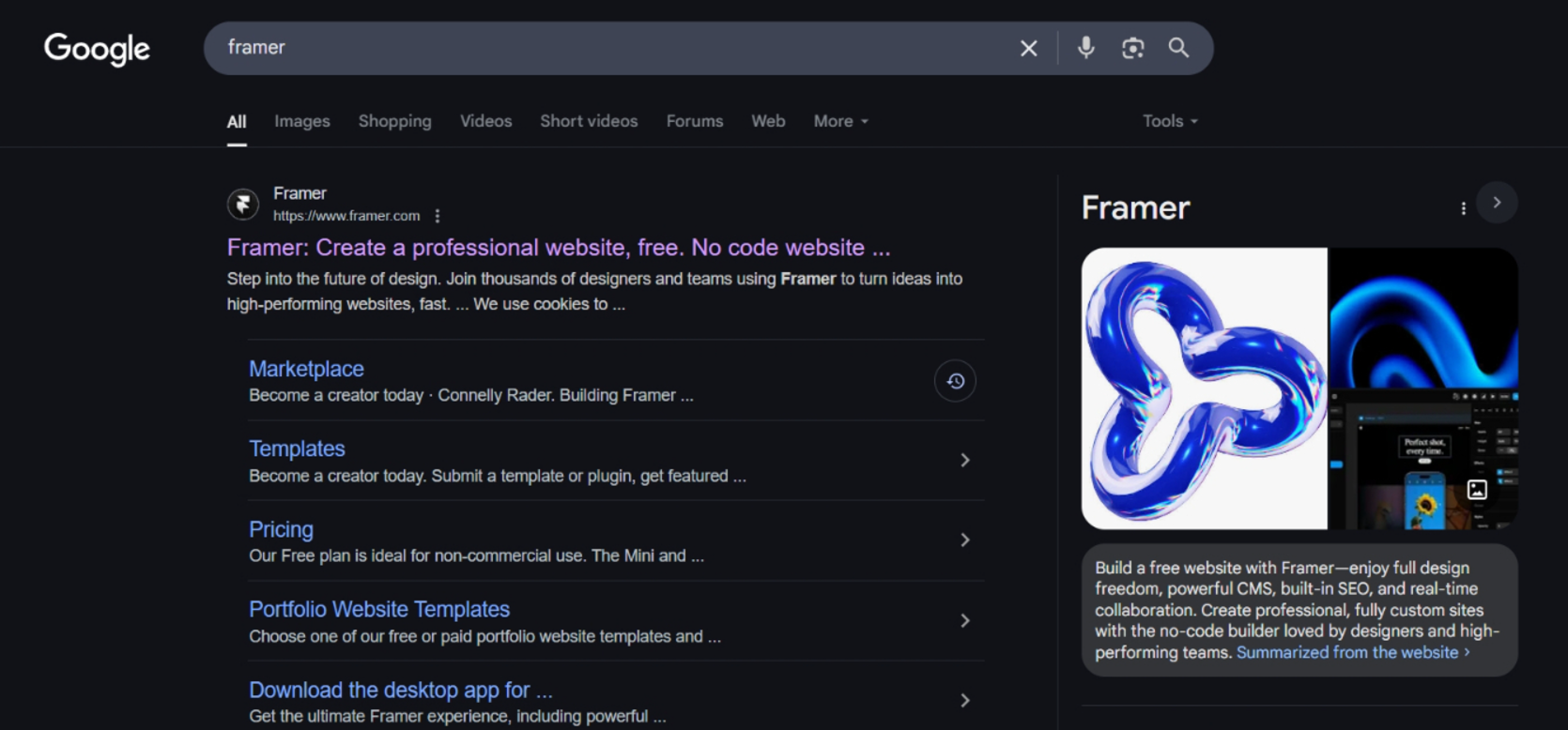The width and height of the screenshot is (1568, 730).
Task: Click the framer.com URL under Framer
Action: pos(346,216)
